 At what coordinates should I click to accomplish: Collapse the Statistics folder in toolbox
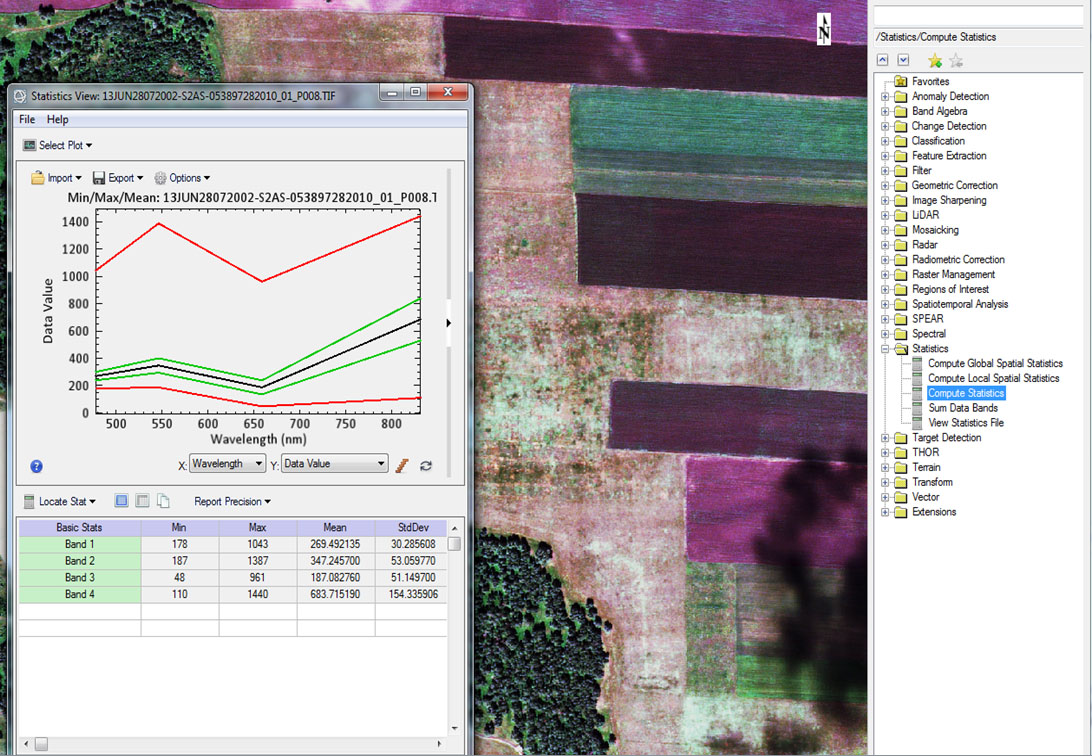pyautogui.click(x=885, y=349)
